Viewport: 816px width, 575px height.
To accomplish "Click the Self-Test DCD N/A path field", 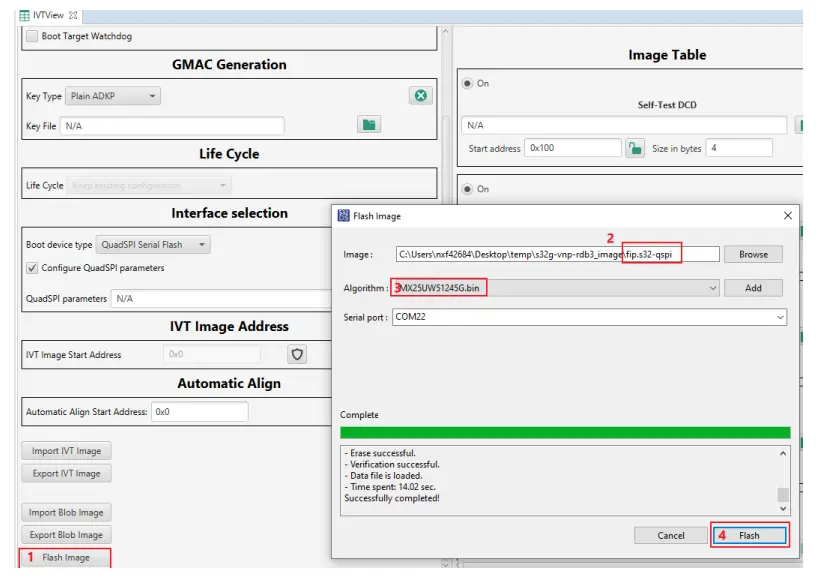I will pos(623,125).
